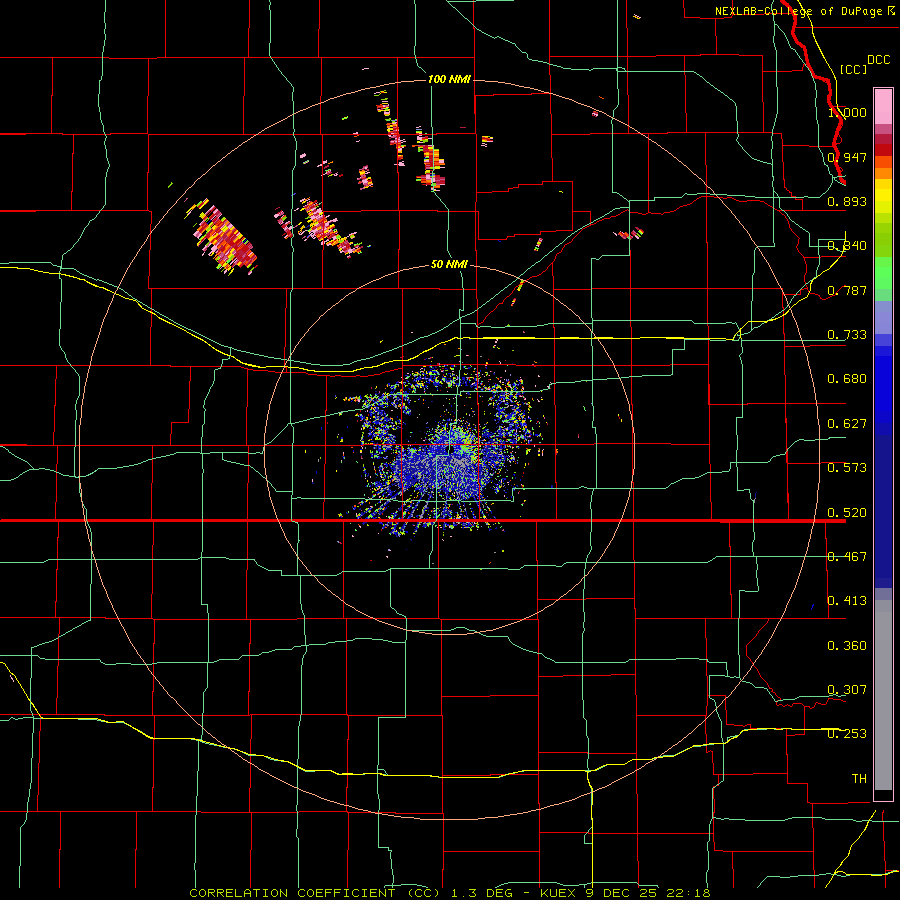Image resolution: width=900 pixels, height=900 pixels.
Task: Click the gray lower segment of color bar
Action: pos(883,695)
